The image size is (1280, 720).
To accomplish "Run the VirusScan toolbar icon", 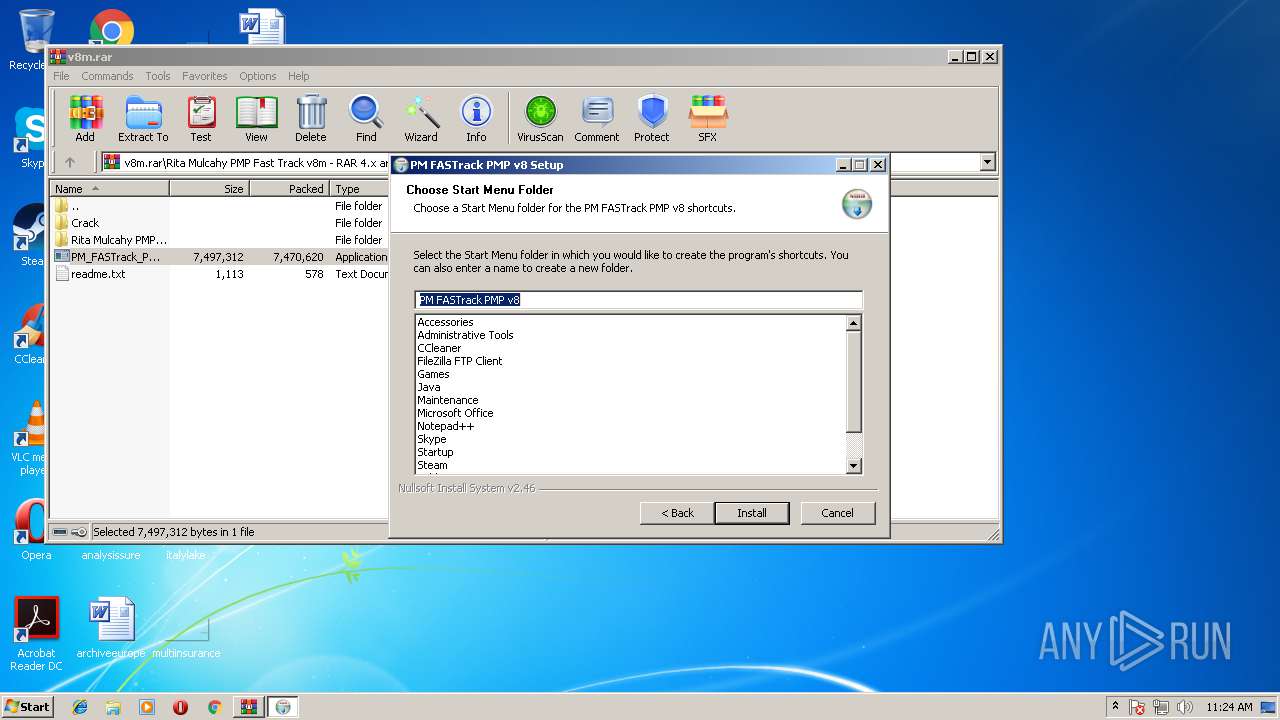I will coord(540,119).
